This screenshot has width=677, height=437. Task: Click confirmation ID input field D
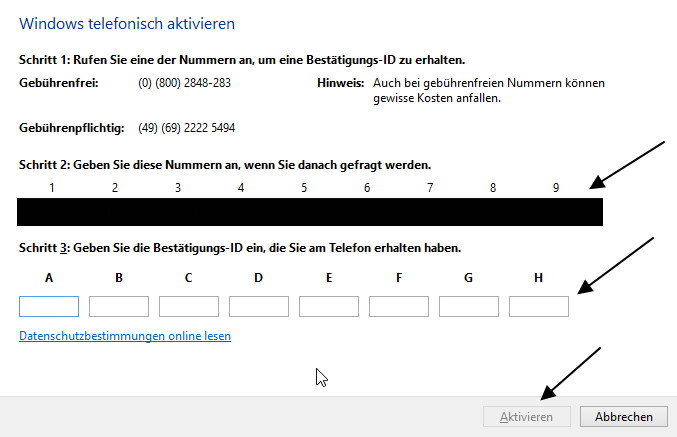[x=259, y=306]
